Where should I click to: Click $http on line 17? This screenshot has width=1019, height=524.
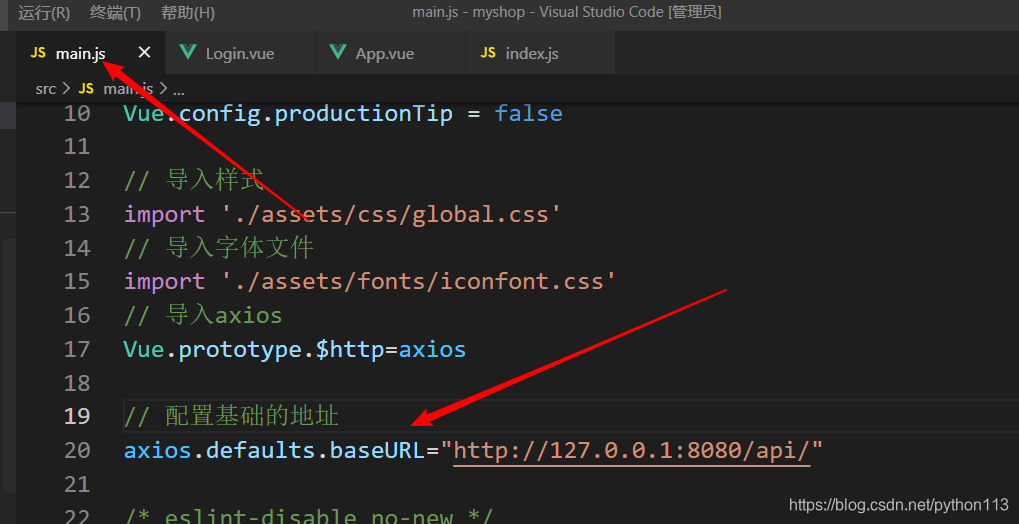350,350
